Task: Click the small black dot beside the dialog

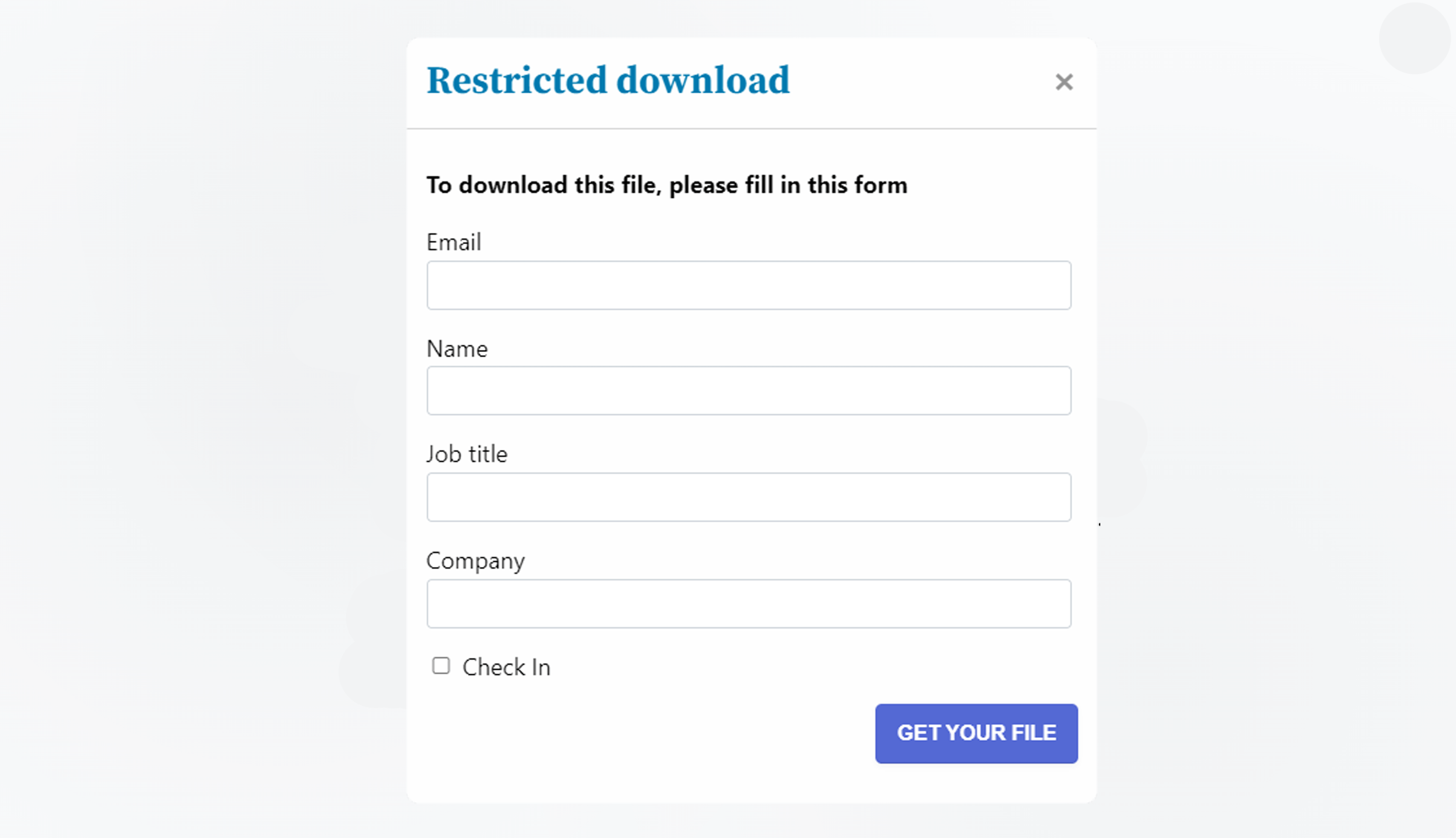Action: pyautogui.click(x=1099, y=524)
